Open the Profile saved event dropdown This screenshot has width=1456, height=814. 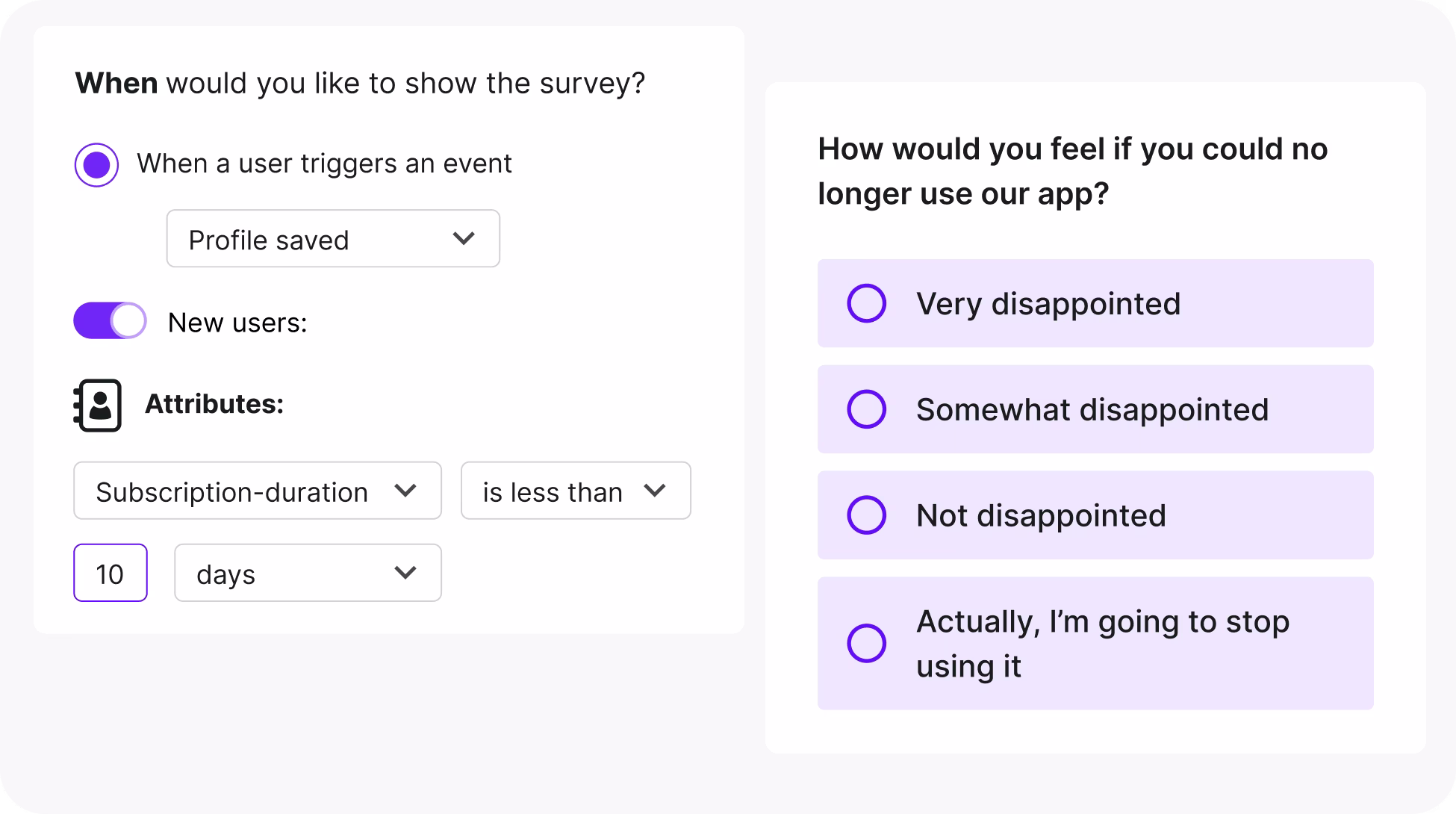[332, 239]
